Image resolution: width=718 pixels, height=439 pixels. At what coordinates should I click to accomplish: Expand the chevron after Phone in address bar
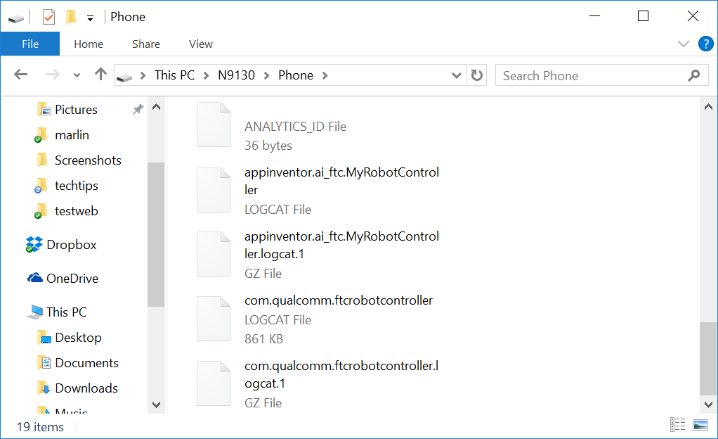coord(325,76)
